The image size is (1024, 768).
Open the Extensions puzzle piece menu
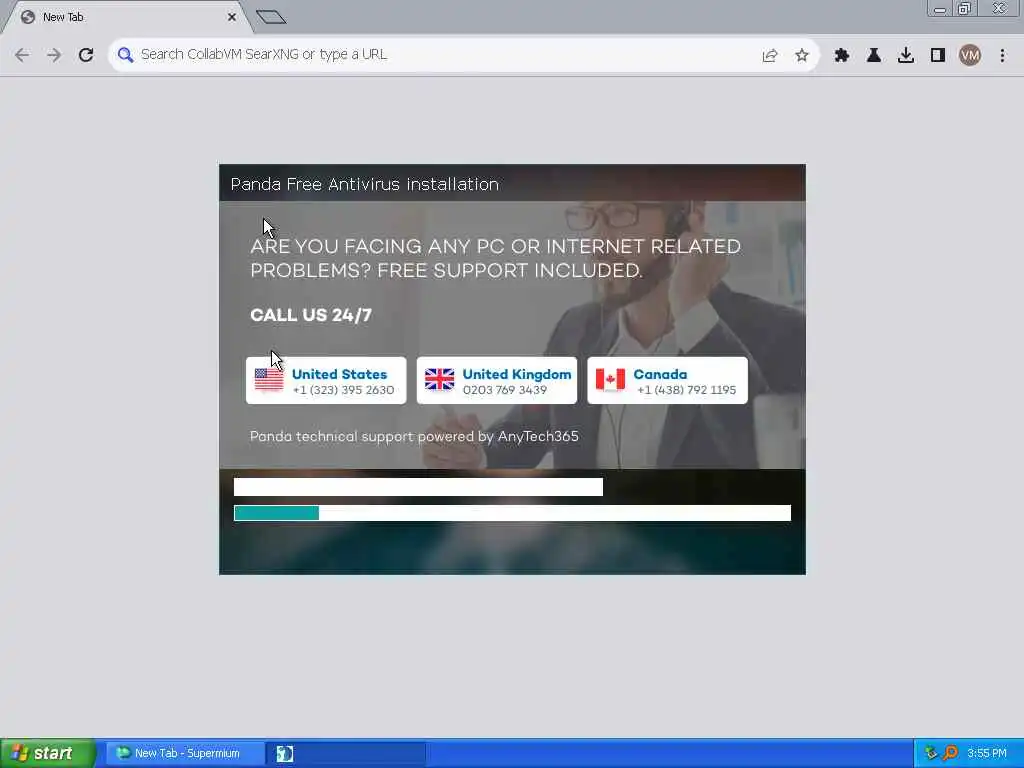click(x=841, y=56)
